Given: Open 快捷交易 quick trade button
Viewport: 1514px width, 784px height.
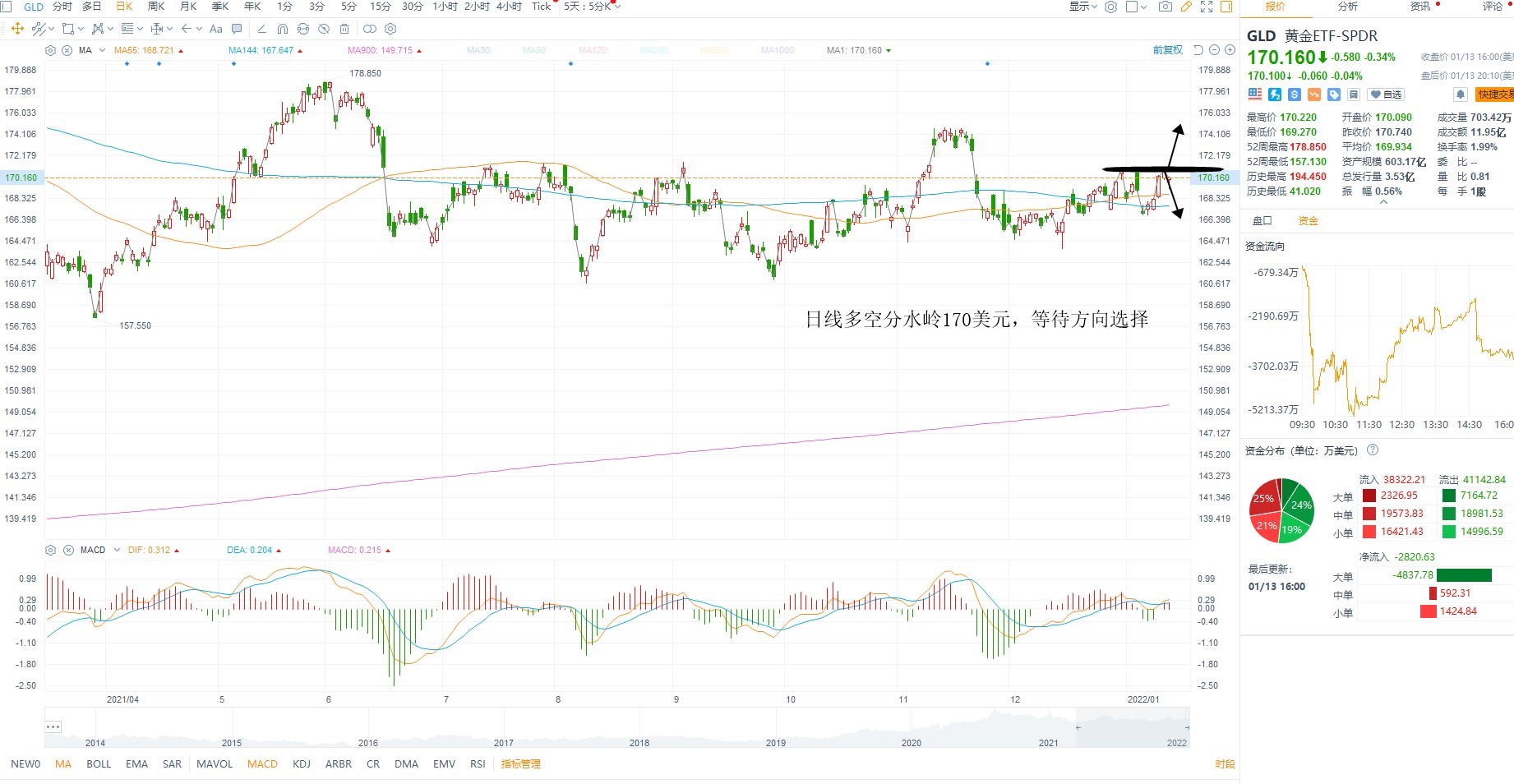Looking at the screenshot, I should click(x=1495, y=95).
